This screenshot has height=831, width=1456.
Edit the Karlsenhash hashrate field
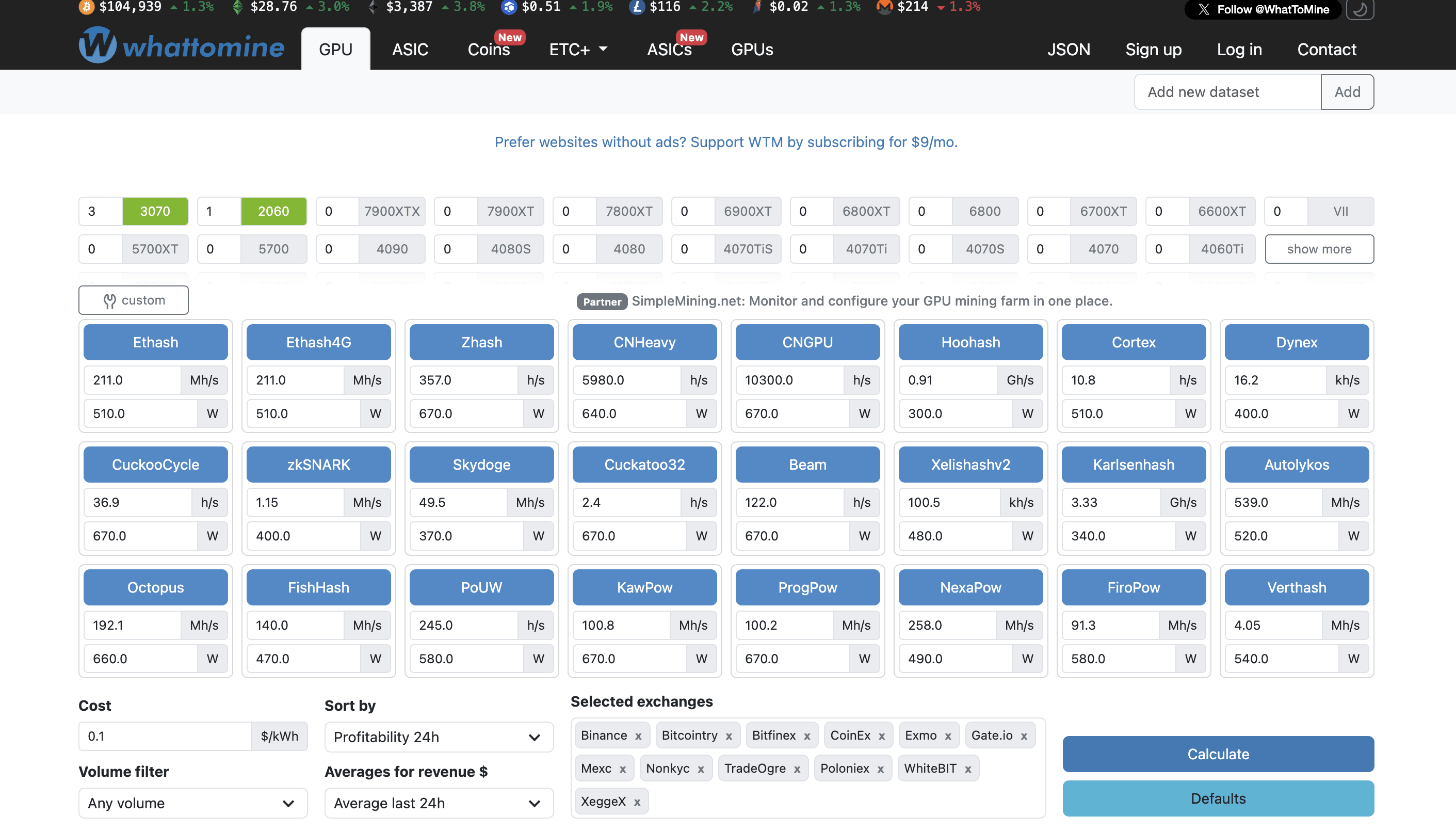click(x=1111, y=502)
